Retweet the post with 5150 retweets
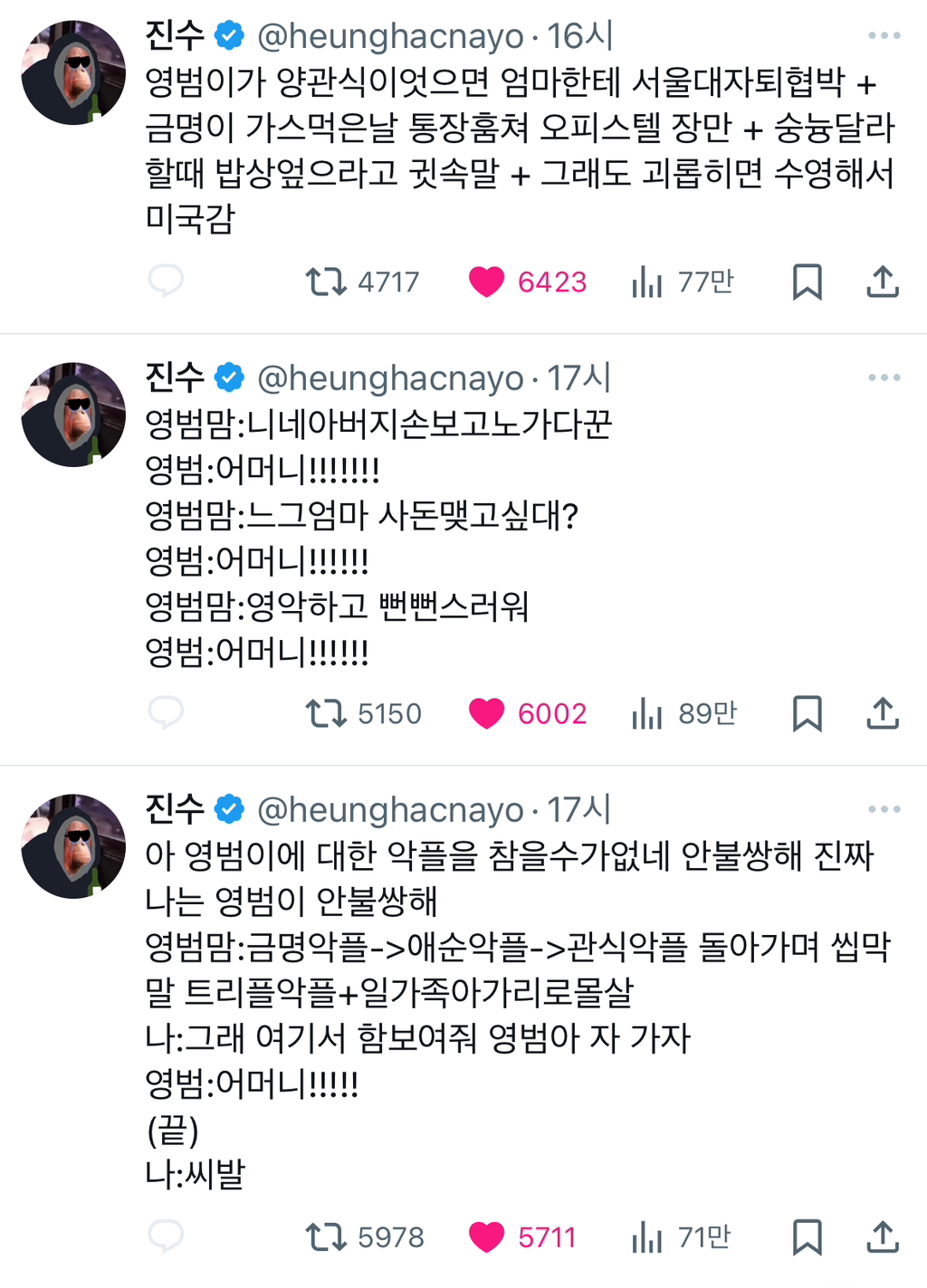Screen dimensions: 927x1288 click(326, 713)
